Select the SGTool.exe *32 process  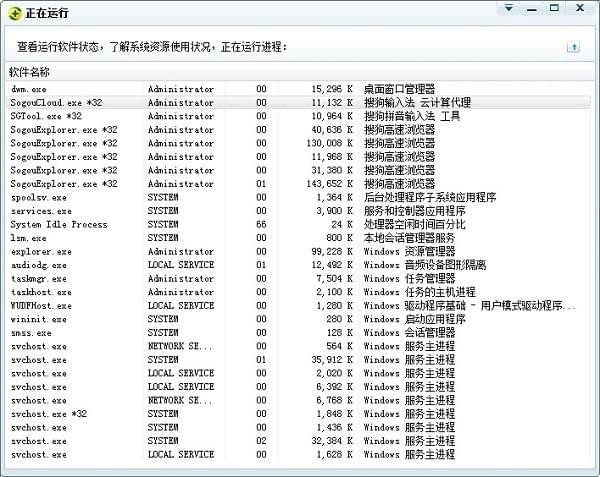point(300,116)
